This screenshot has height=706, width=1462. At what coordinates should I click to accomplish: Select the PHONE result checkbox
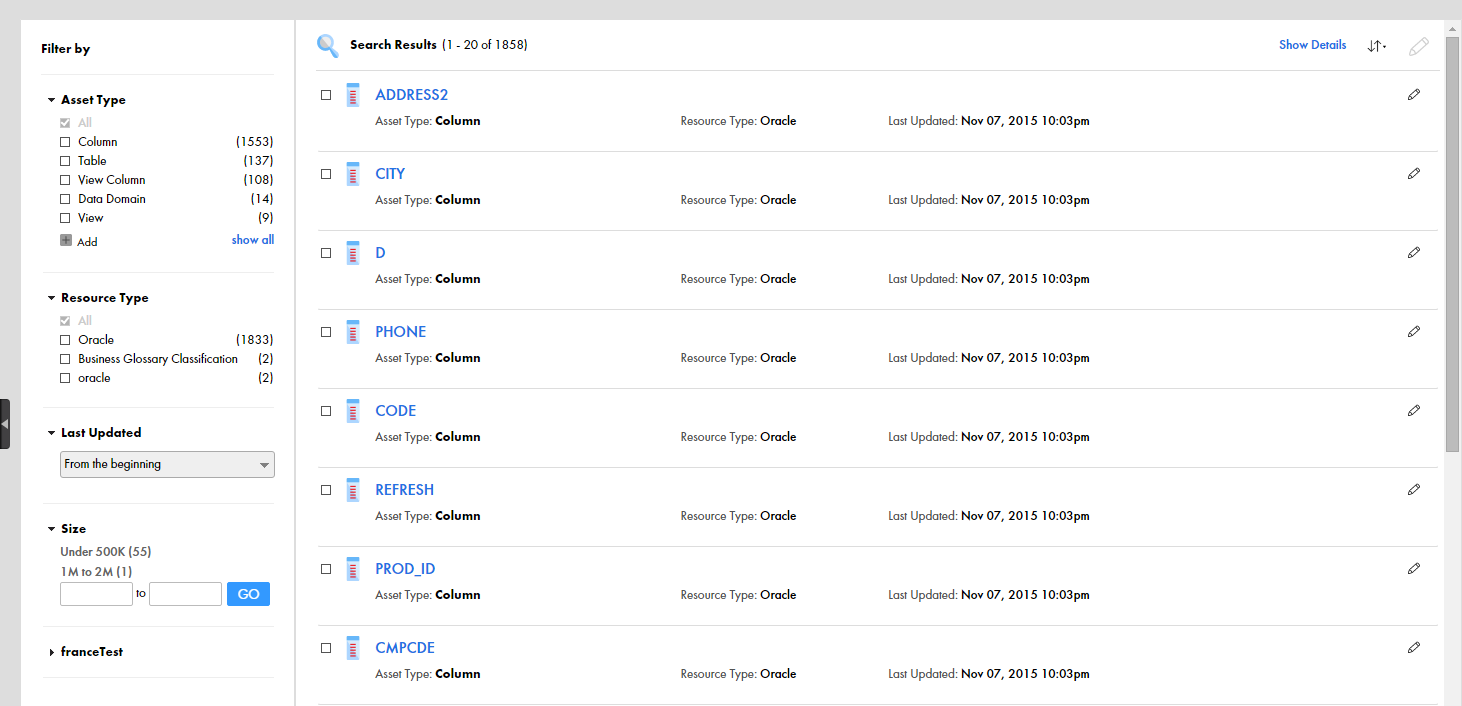[x=326, y=332]
